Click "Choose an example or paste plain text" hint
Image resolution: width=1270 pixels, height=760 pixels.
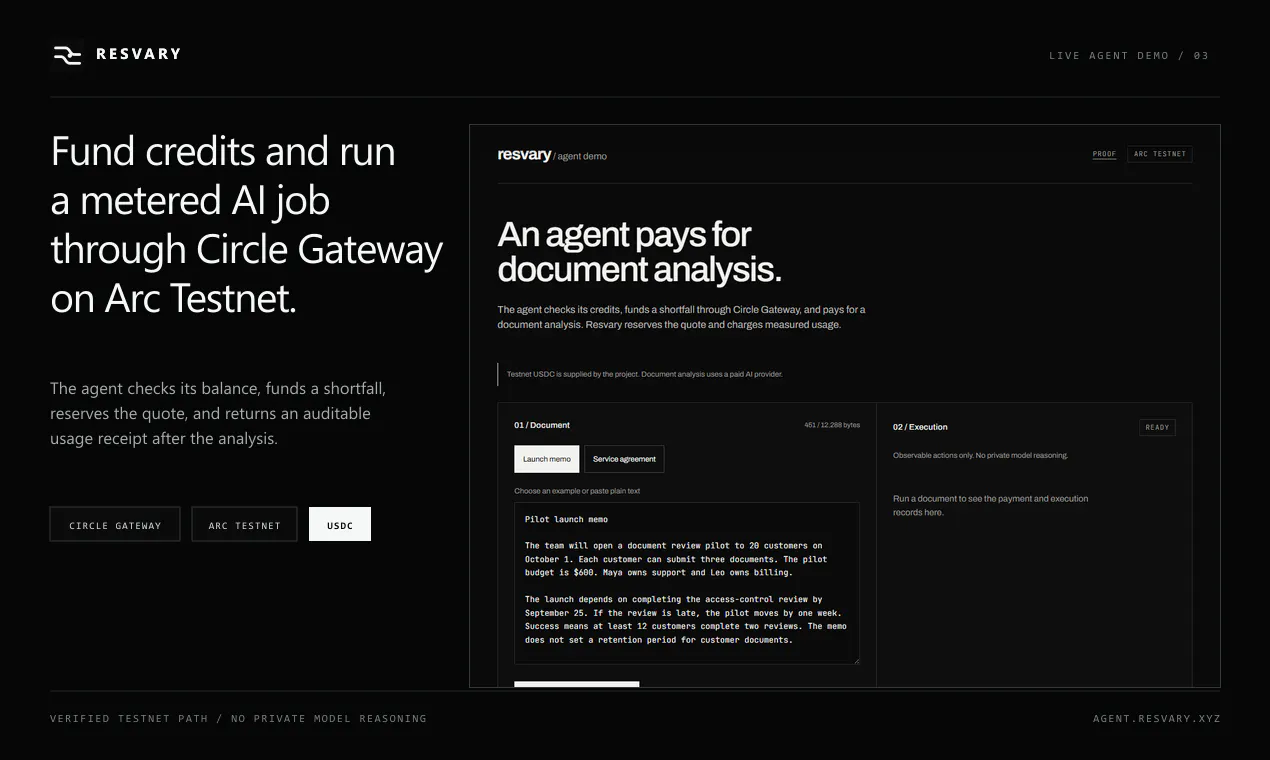(577, 491)
